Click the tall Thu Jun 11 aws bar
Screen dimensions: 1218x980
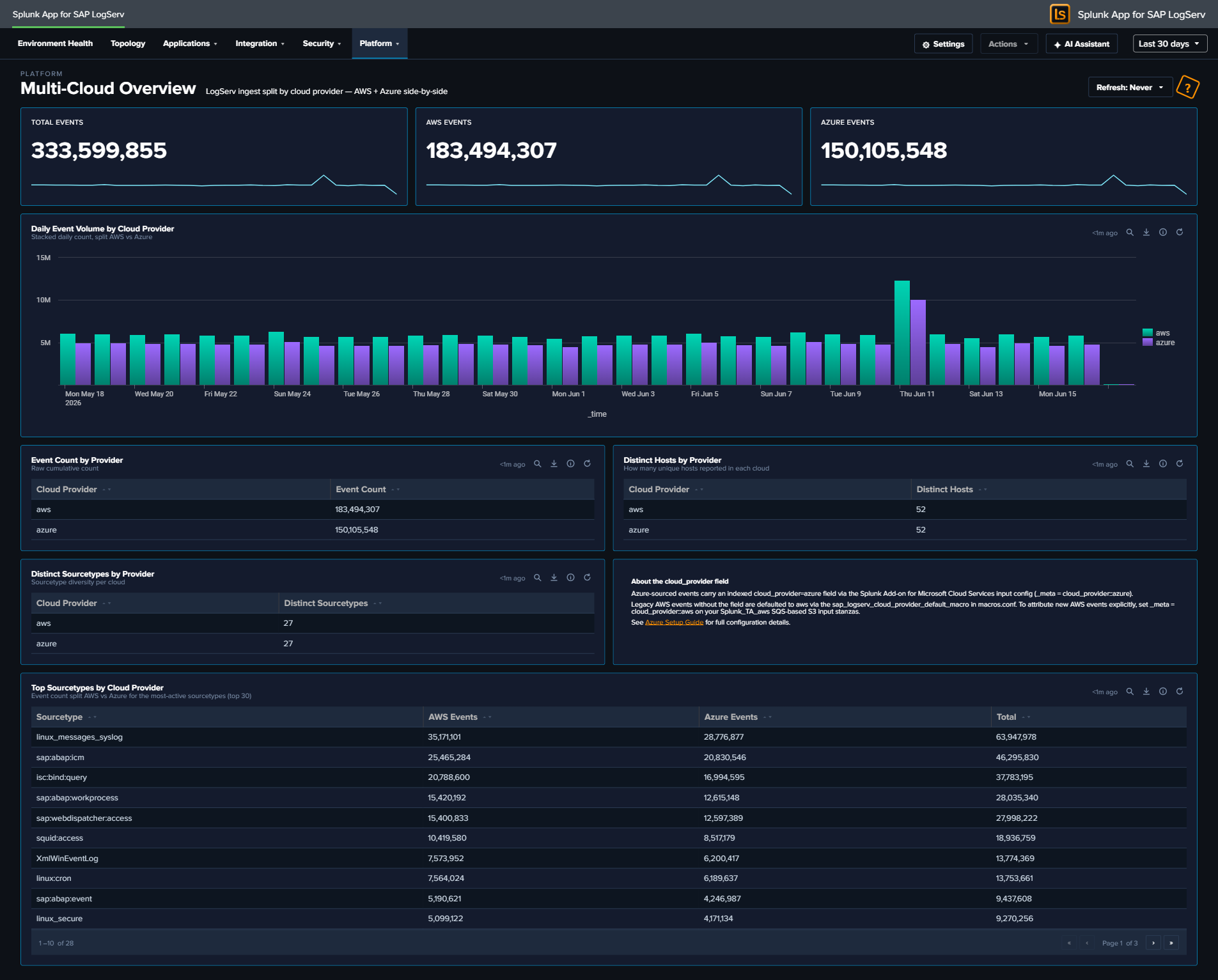tap(902, 332)
